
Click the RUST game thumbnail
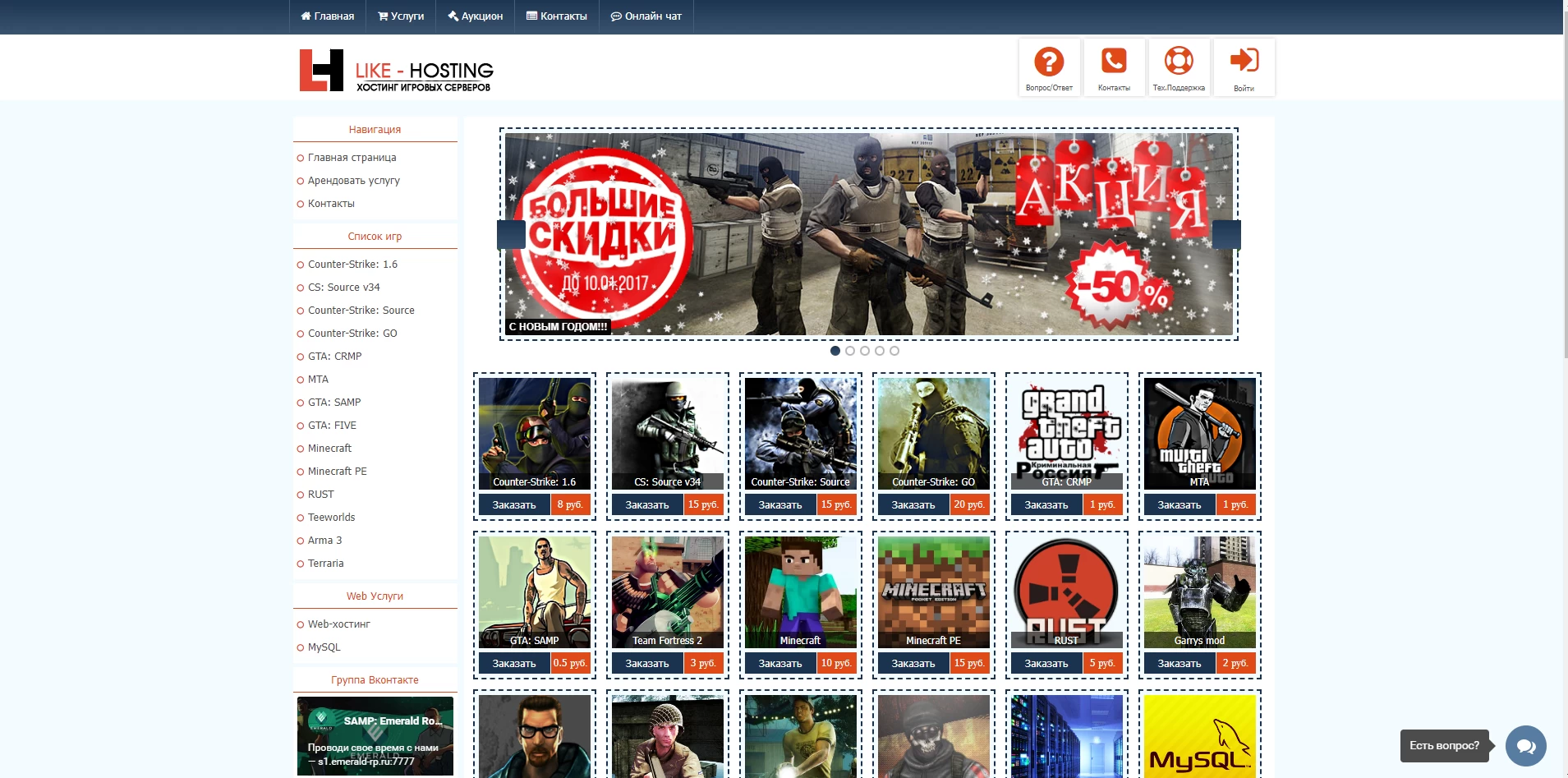(x=1067, y=592)
